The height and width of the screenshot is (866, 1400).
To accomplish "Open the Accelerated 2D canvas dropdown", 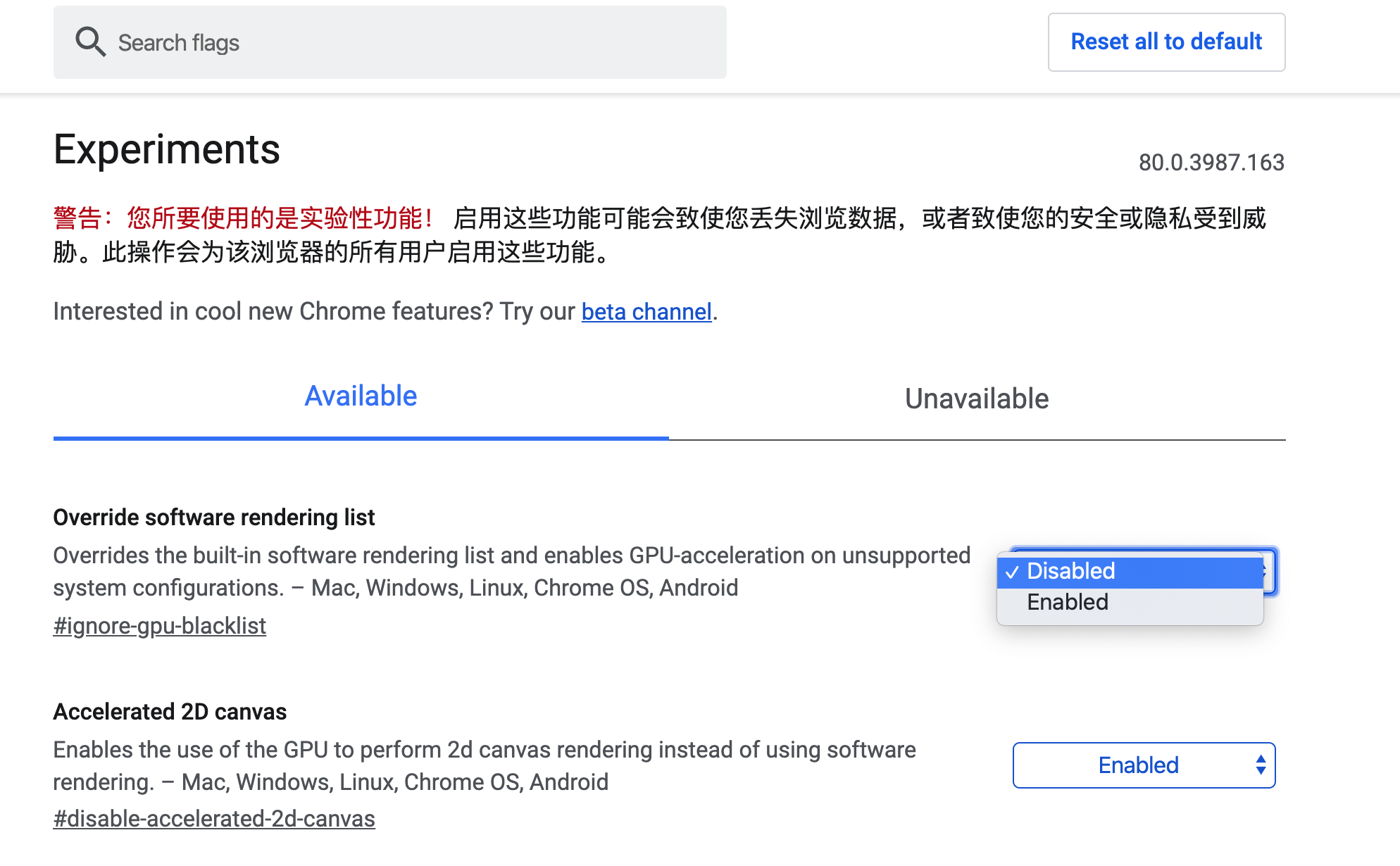I will coord(1143,765).
